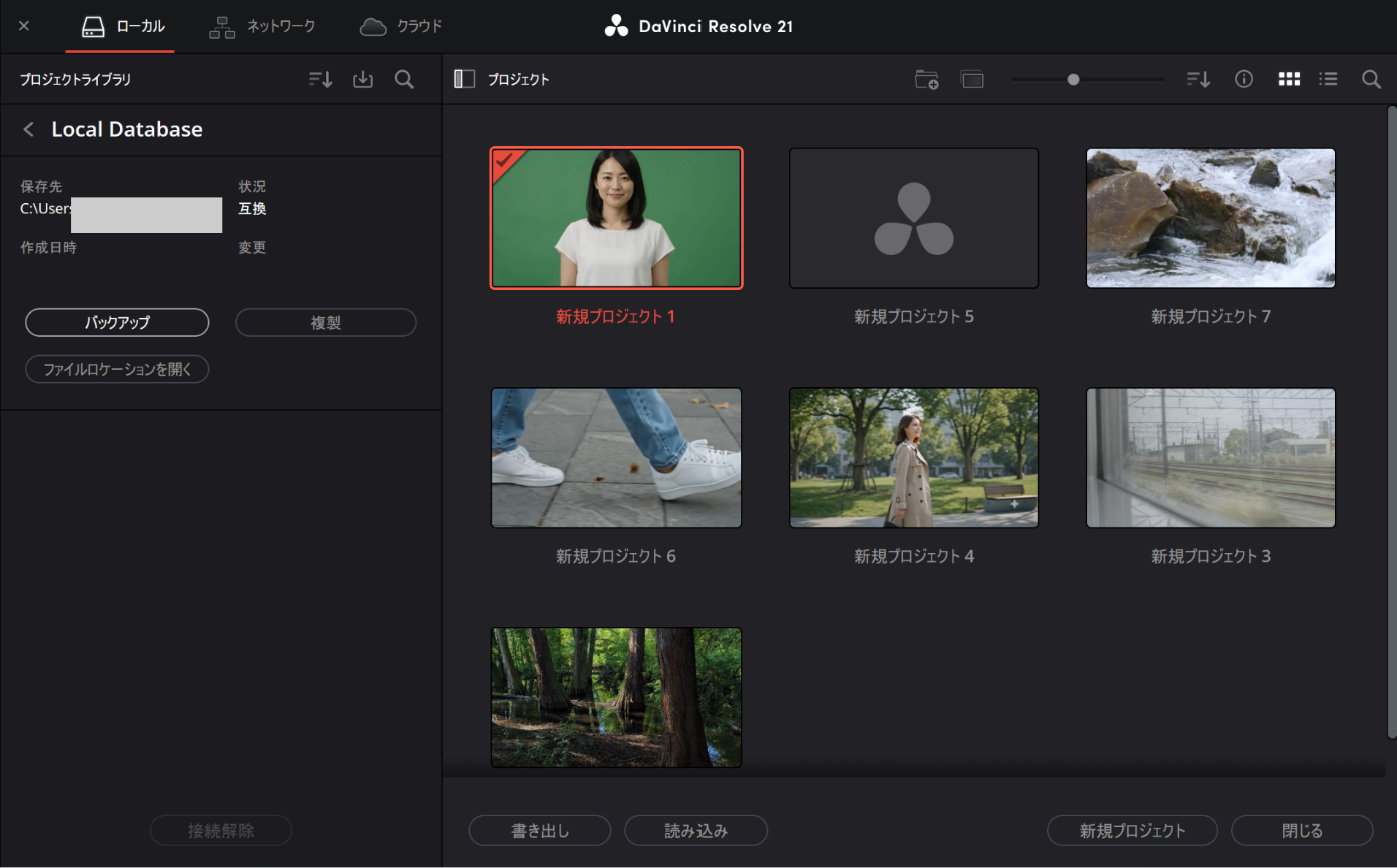Close the project manager with the X icon

24,26
